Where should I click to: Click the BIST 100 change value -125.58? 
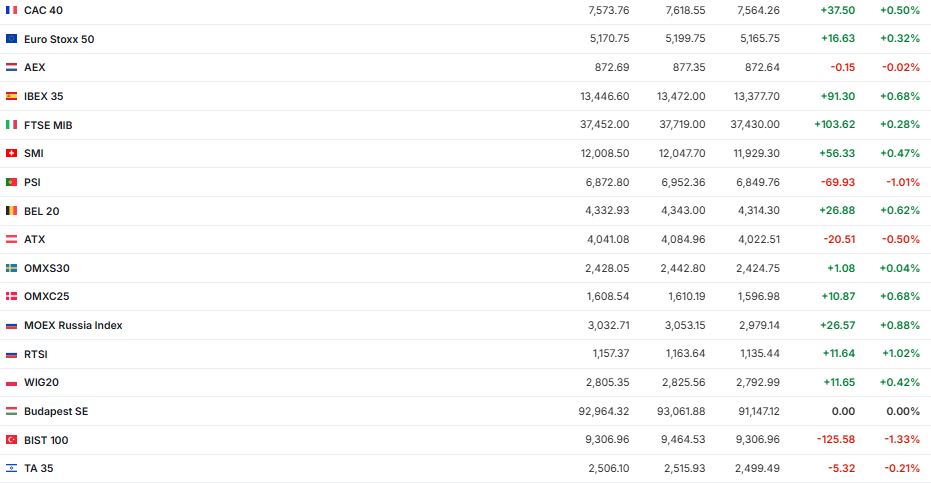835,440
